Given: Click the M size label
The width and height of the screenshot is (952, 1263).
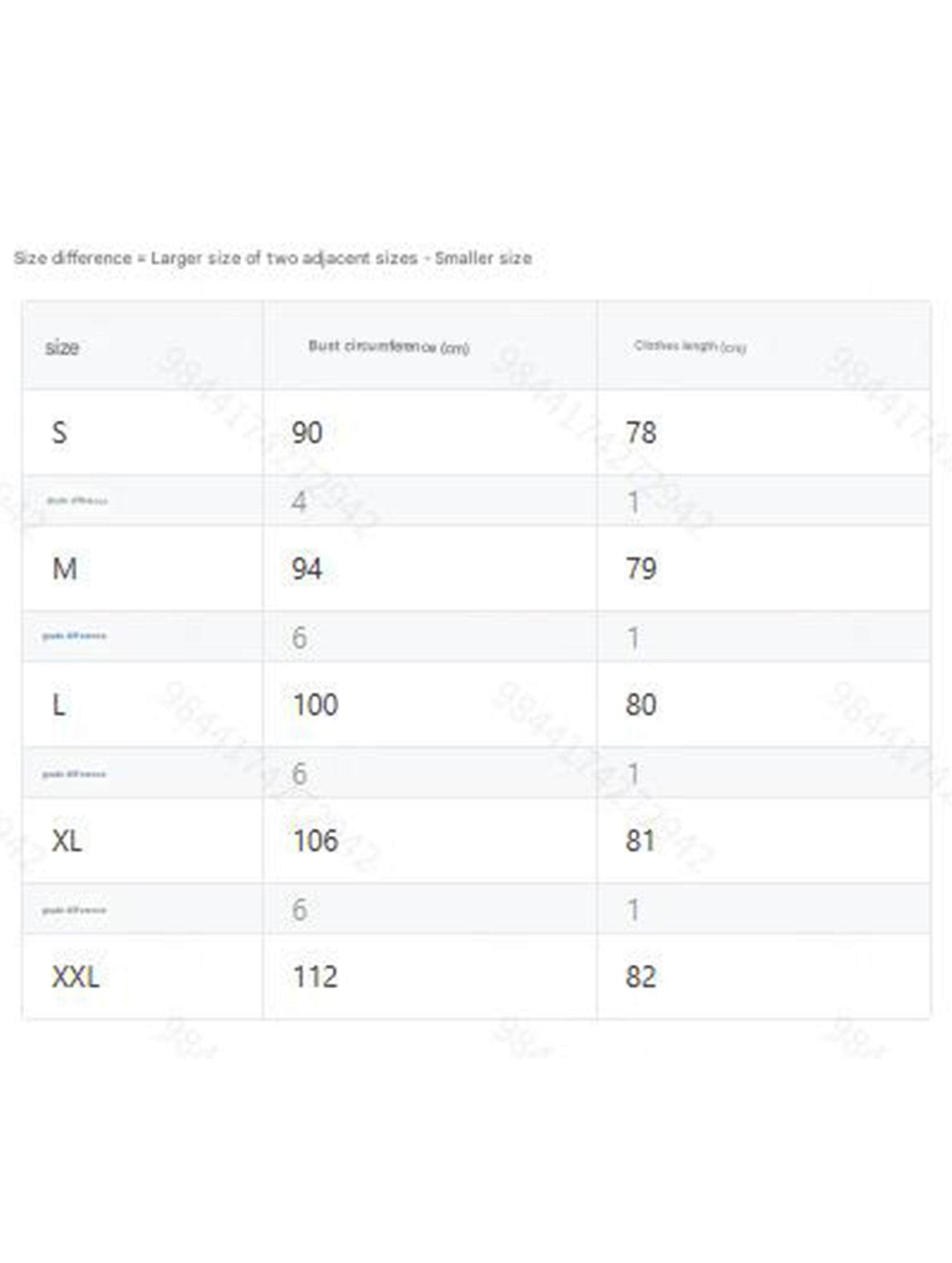Looking at the screenshot, I should 64,569.
